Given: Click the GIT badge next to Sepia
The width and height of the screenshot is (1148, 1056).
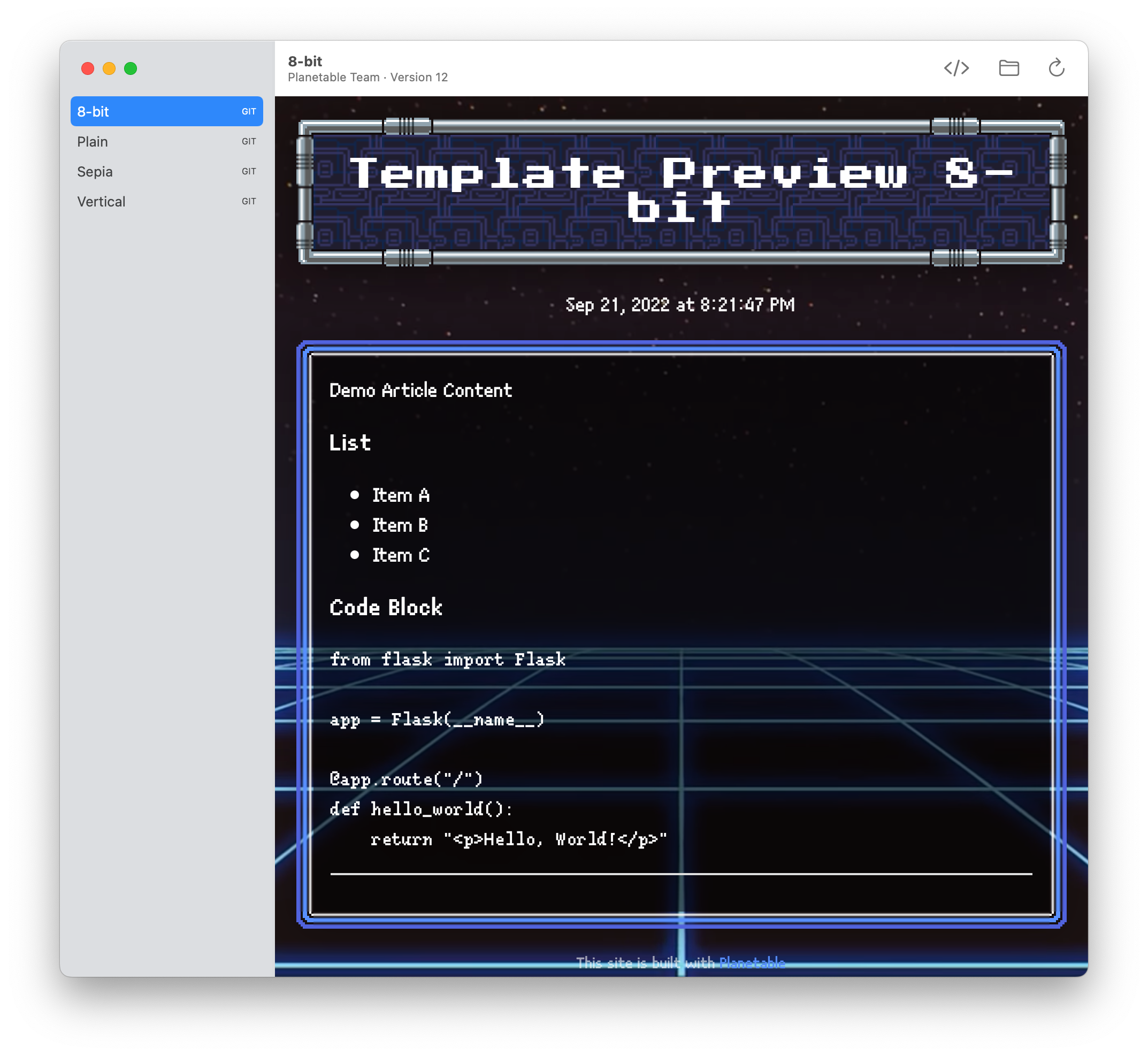Looking at the screenshot, I should (x=249, y=171).
